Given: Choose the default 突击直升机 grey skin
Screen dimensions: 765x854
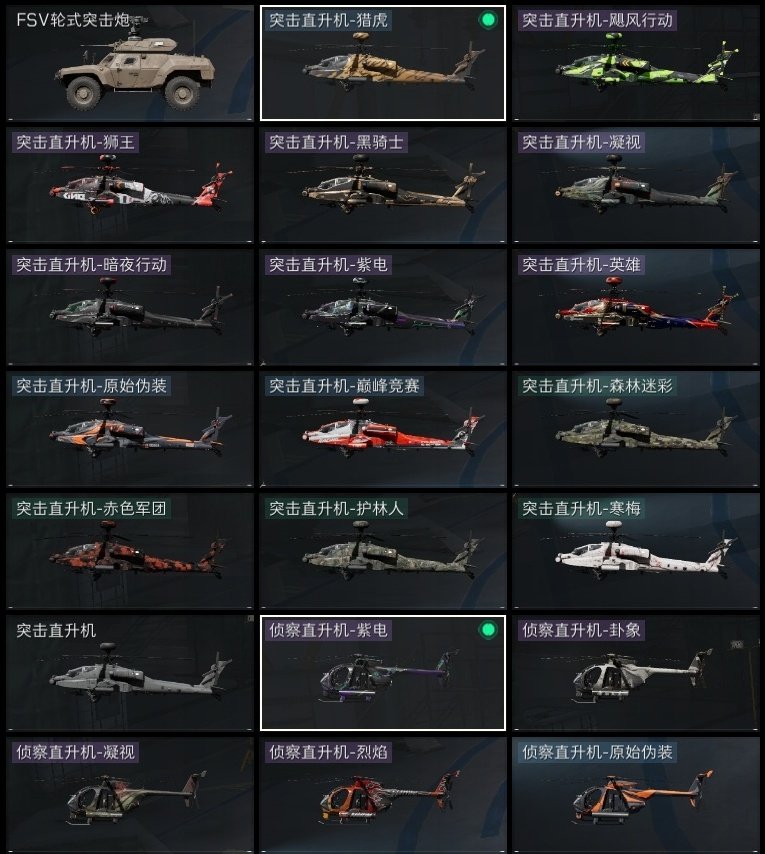Looking at the screenshot, I should pyautogui.click(x=130, y=673).
